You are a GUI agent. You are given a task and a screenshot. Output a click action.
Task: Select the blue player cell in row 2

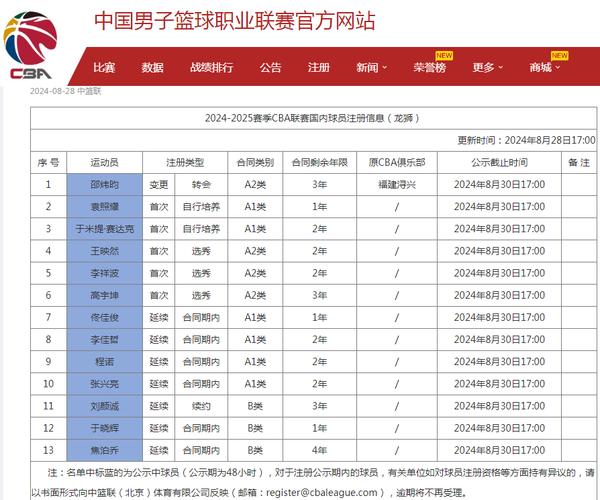point(104,207)
